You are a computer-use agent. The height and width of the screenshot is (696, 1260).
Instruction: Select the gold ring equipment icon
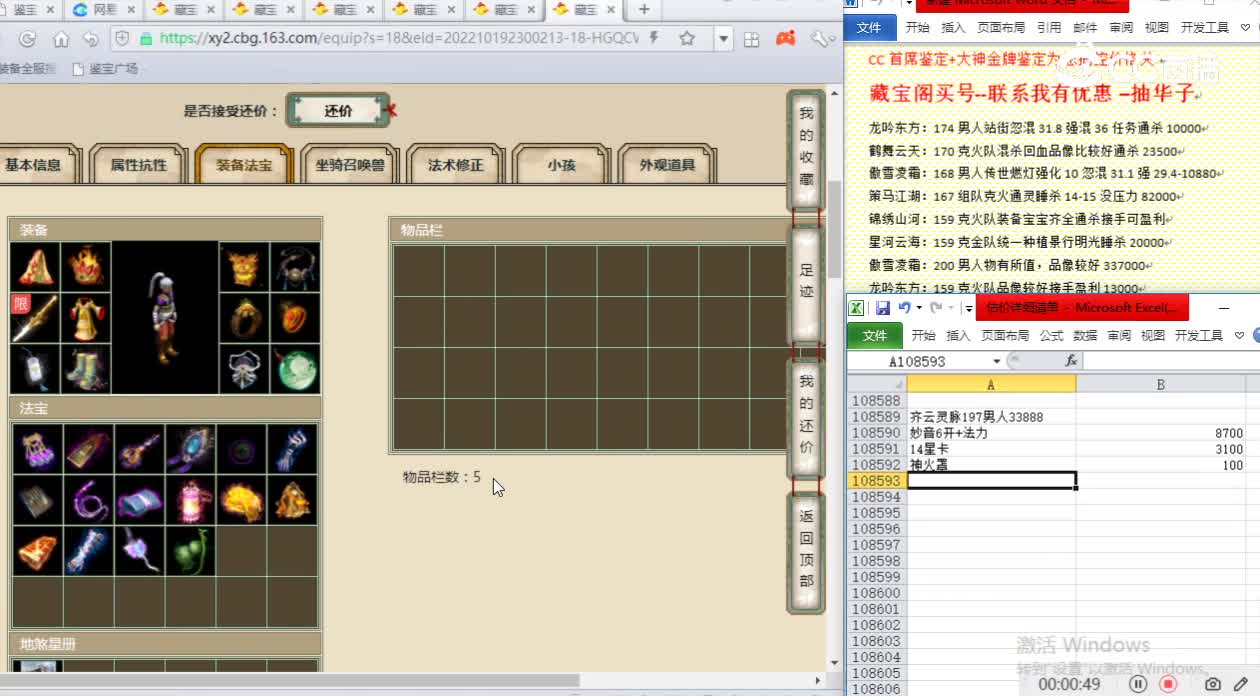[244, 318]
